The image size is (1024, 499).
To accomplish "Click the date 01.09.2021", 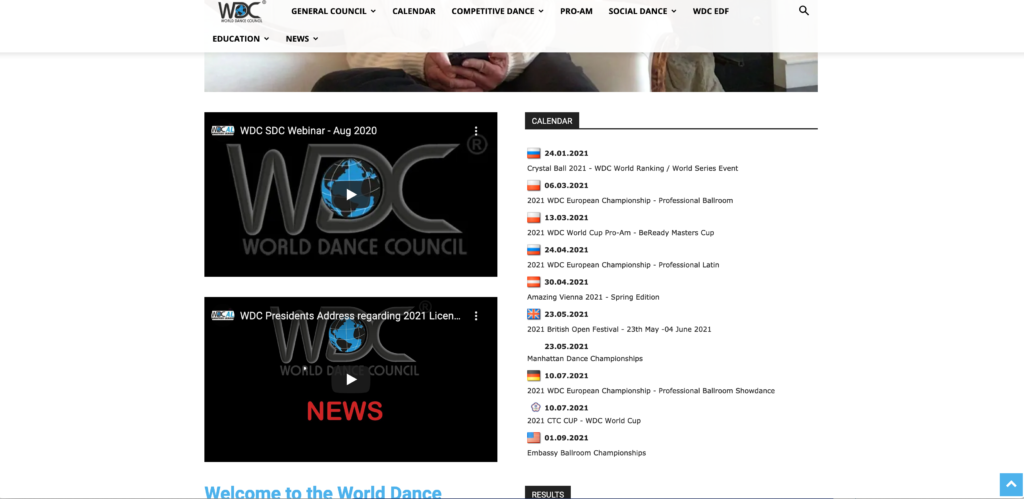I will [566, 438].
